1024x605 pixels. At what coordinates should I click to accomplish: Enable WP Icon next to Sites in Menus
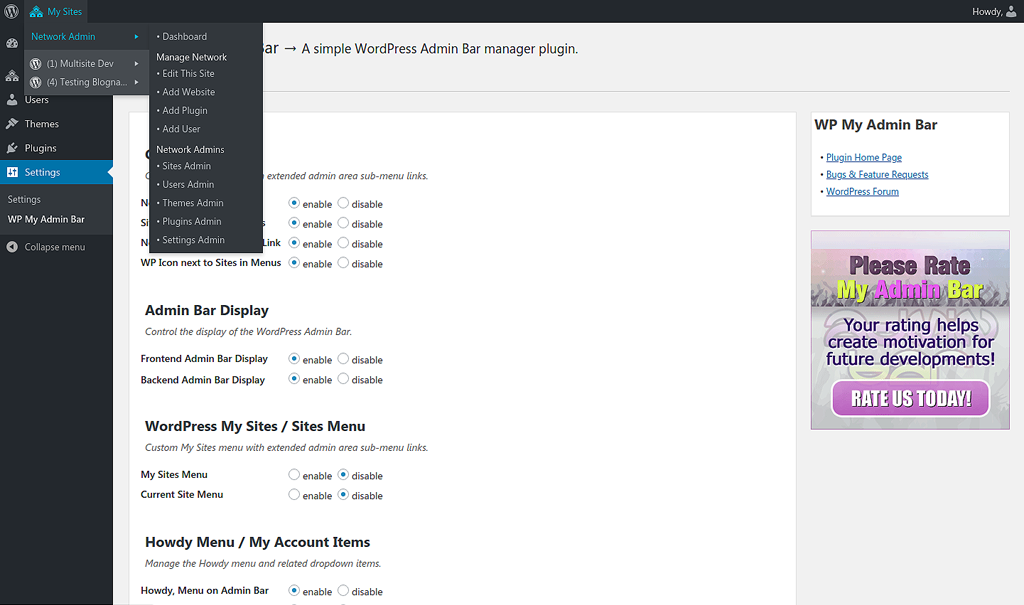(294, 263)
